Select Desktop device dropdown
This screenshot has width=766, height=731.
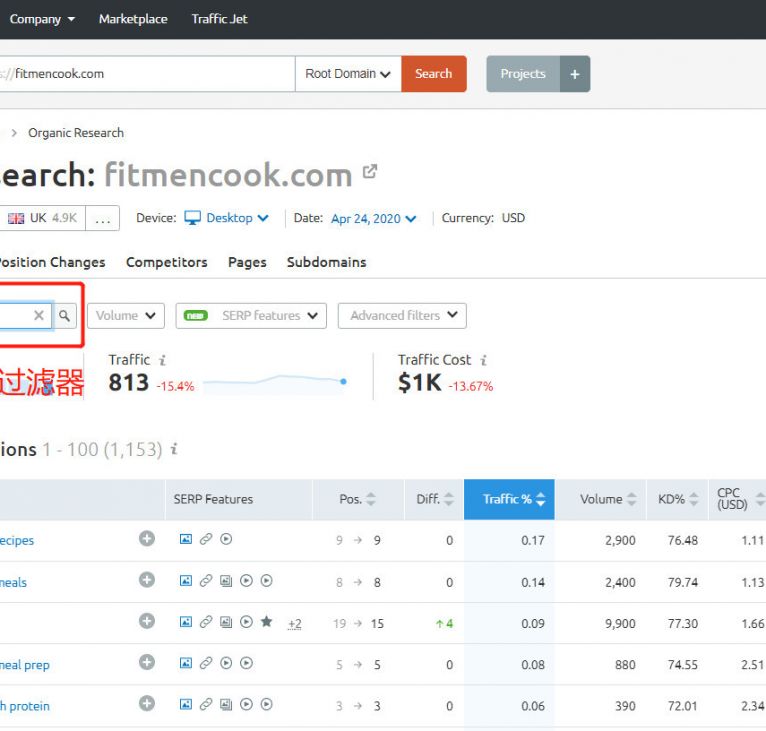click(228, 218)
